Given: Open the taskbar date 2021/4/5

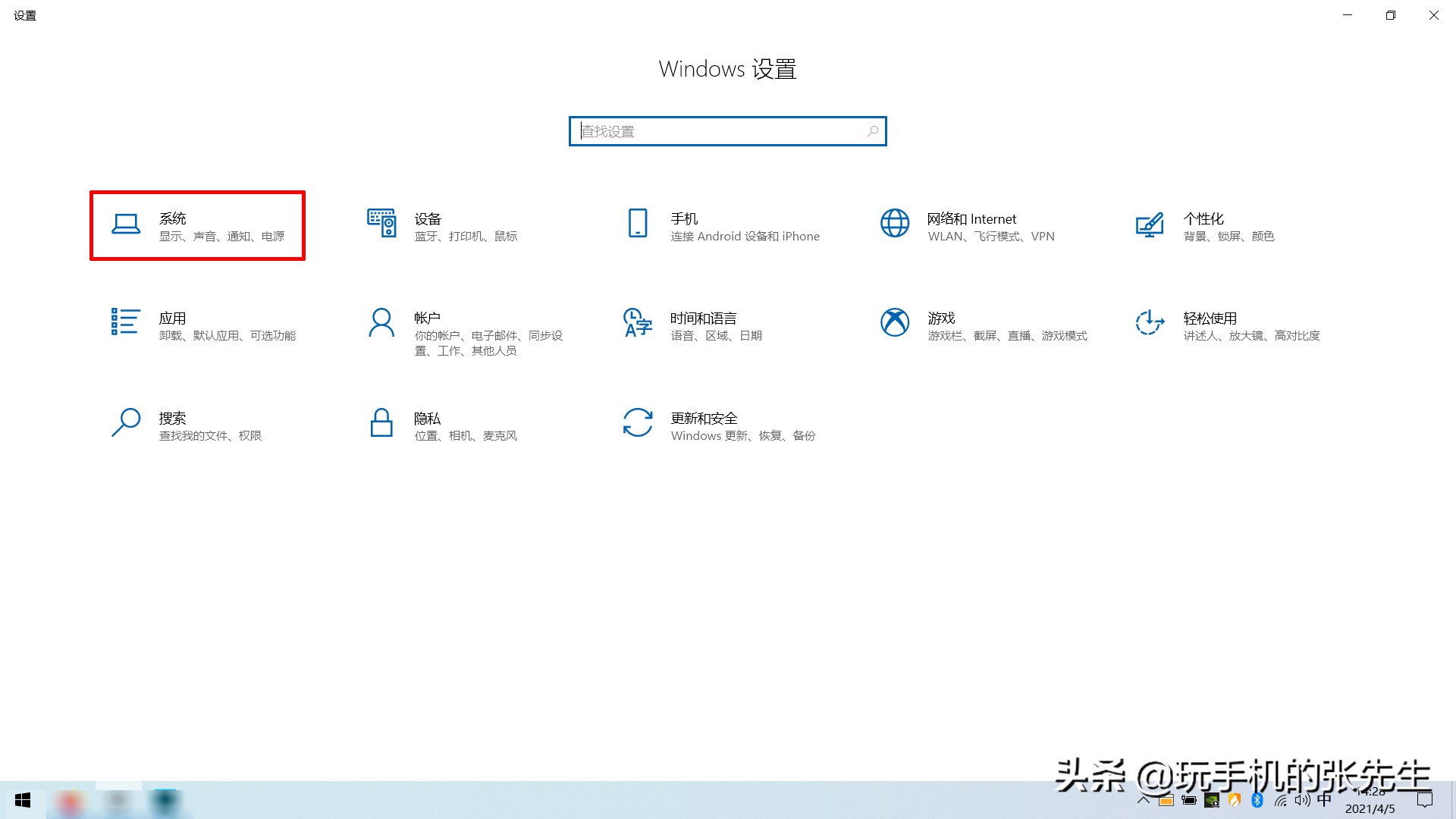Looking at the screenshot, I should [x=1370, y=809].
